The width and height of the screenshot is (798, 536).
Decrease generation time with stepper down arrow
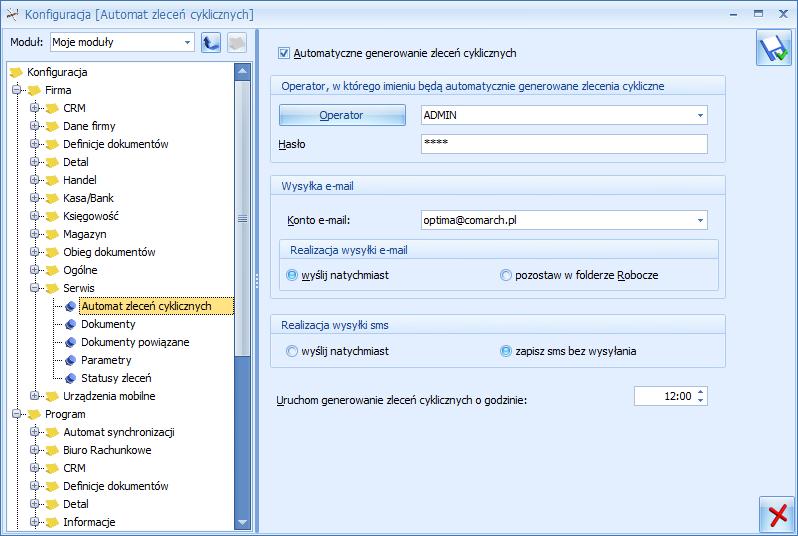click(x=701, y=401)
